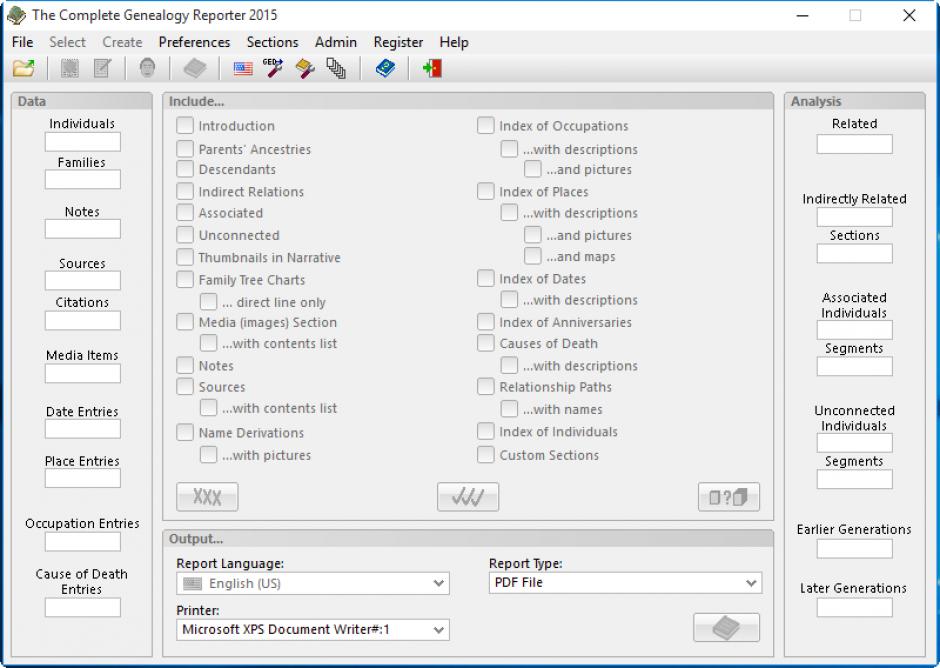Click the book button below Report Type
The width and height of the screenshot is (940, 668).
tap(726, 627)
